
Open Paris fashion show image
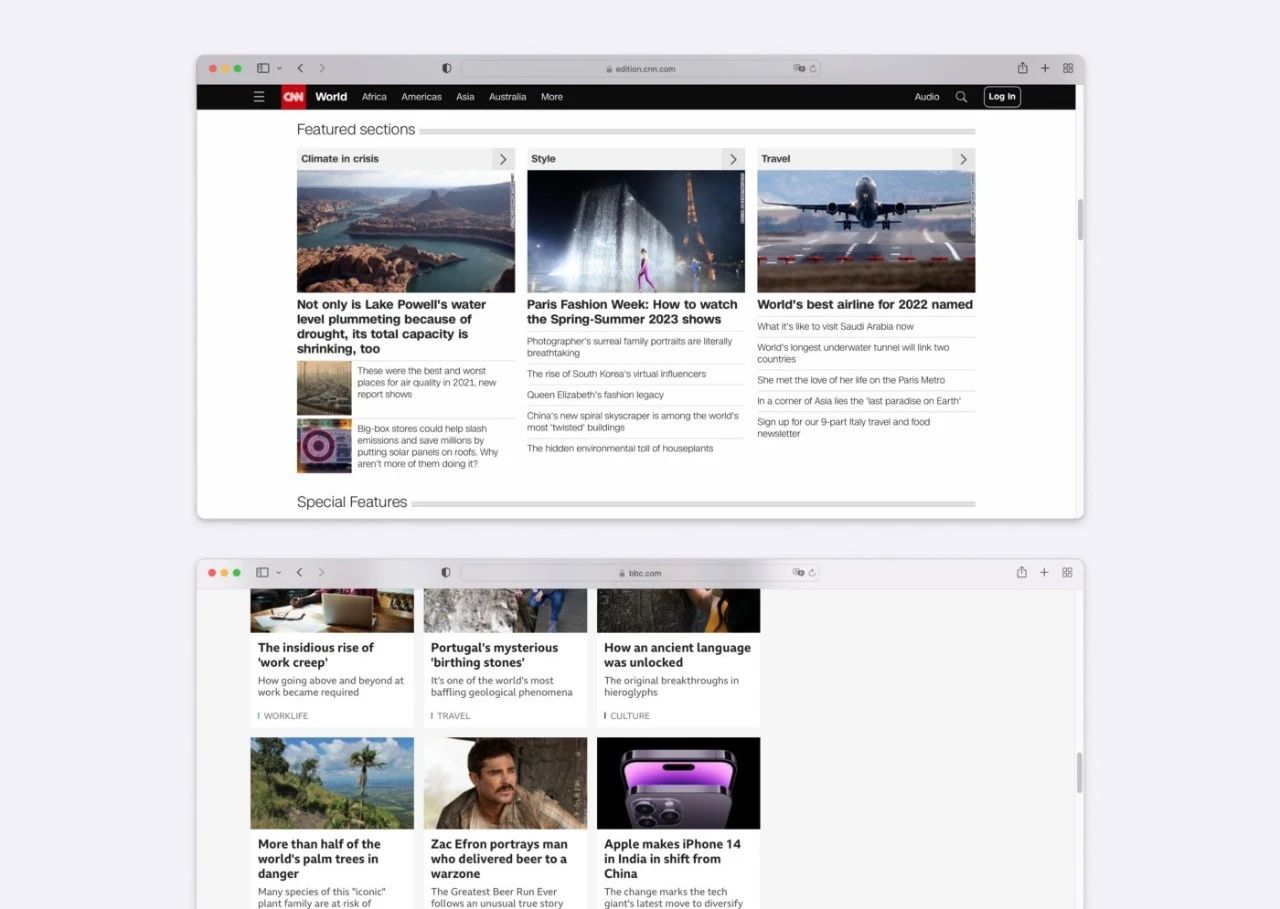(636, 231)
